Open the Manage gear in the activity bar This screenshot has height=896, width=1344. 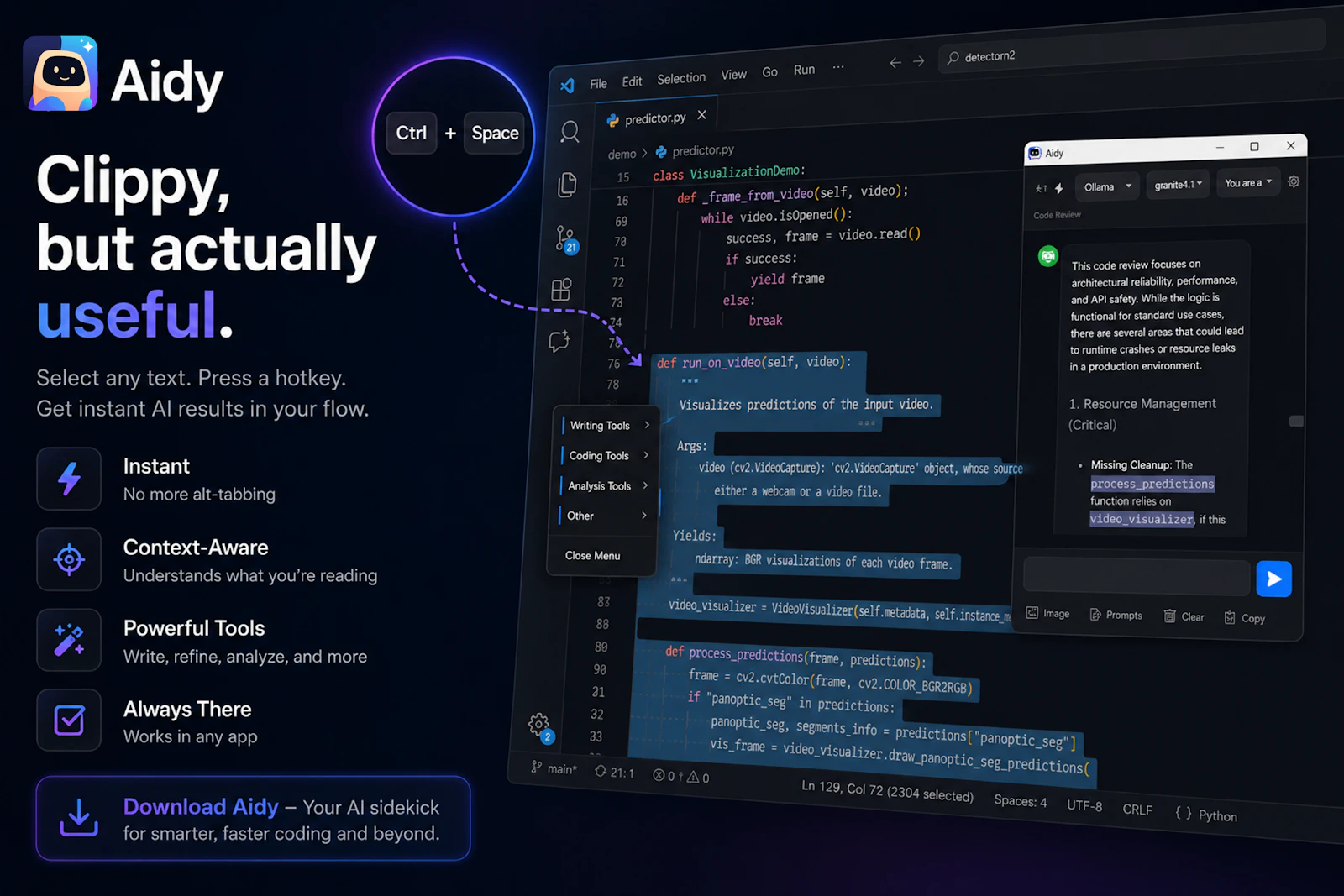pos(539,726)
